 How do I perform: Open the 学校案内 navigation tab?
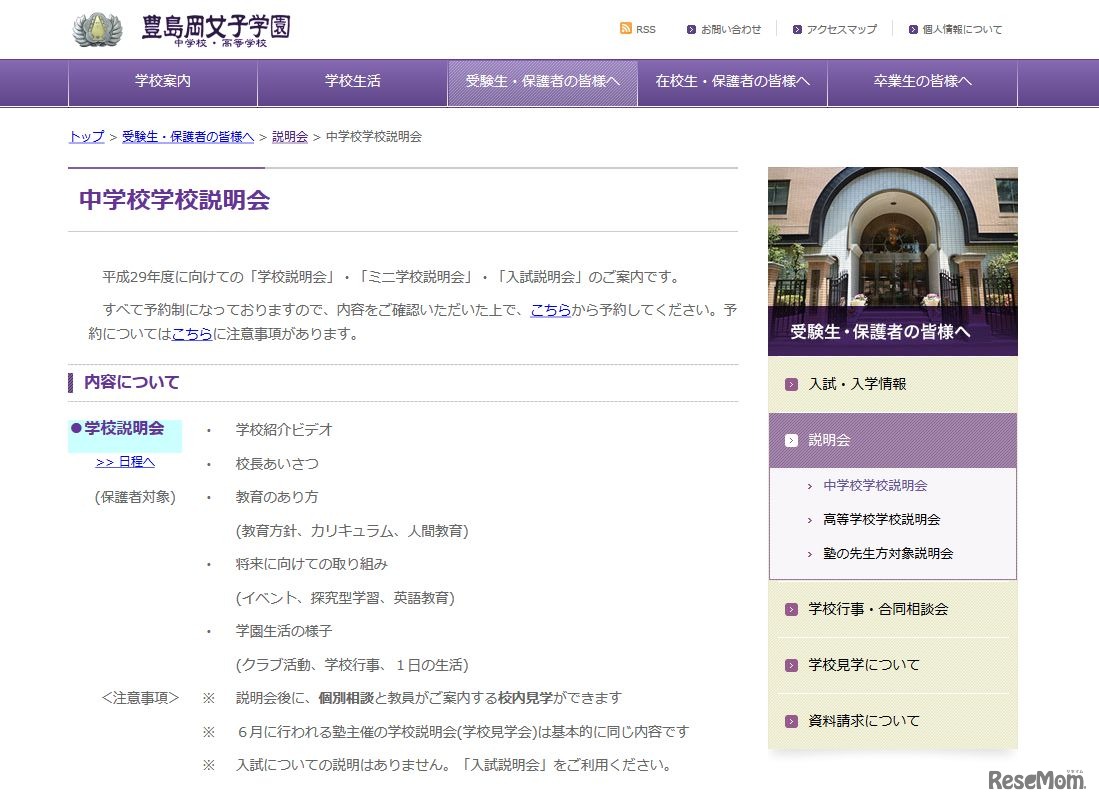point(163,82)
